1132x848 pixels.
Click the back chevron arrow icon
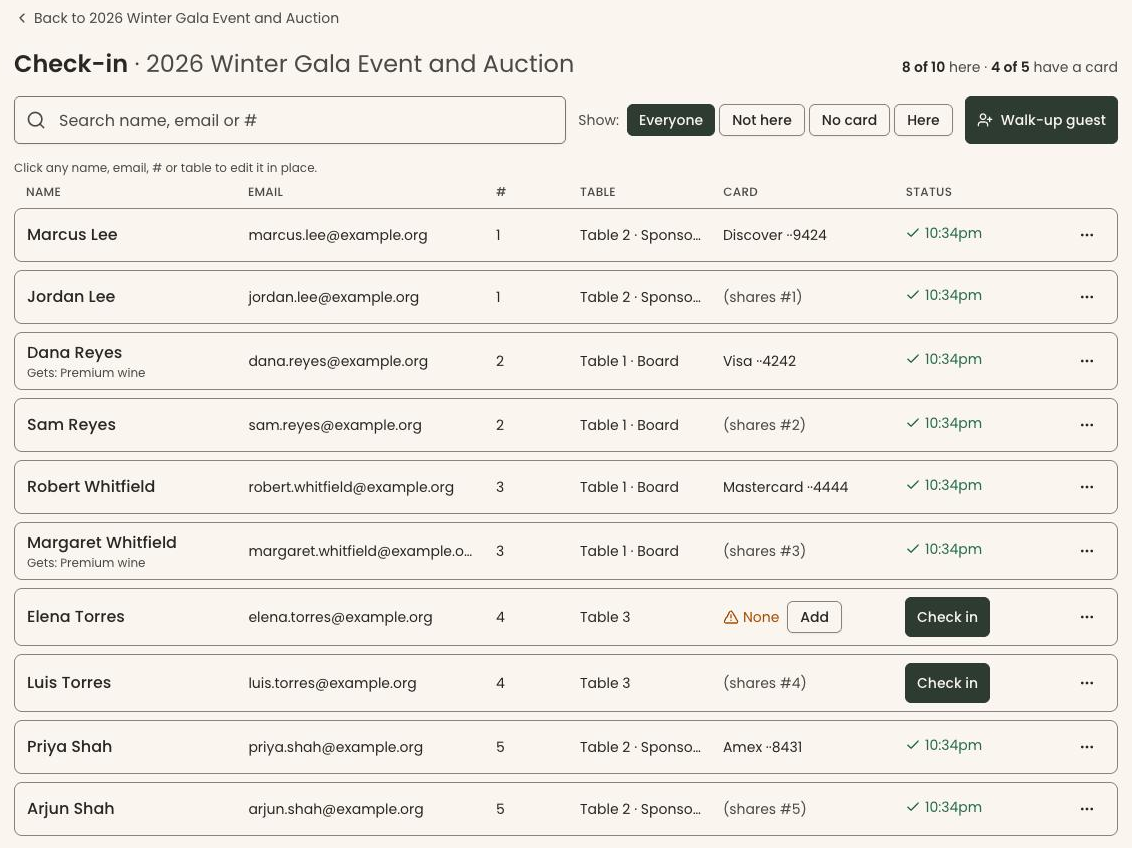click(22, 18)
